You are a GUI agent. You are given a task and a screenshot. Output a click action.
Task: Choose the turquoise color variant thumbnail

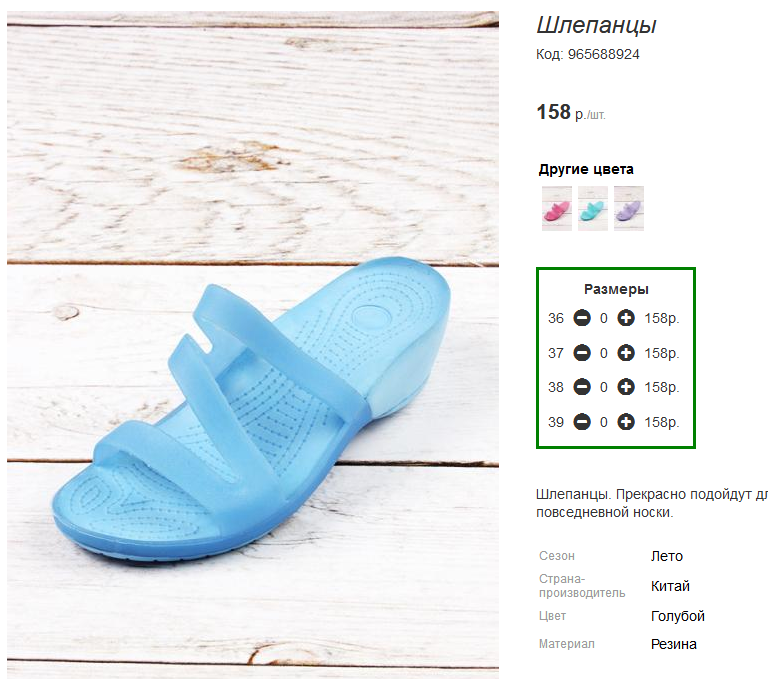(x=593, y=208)
